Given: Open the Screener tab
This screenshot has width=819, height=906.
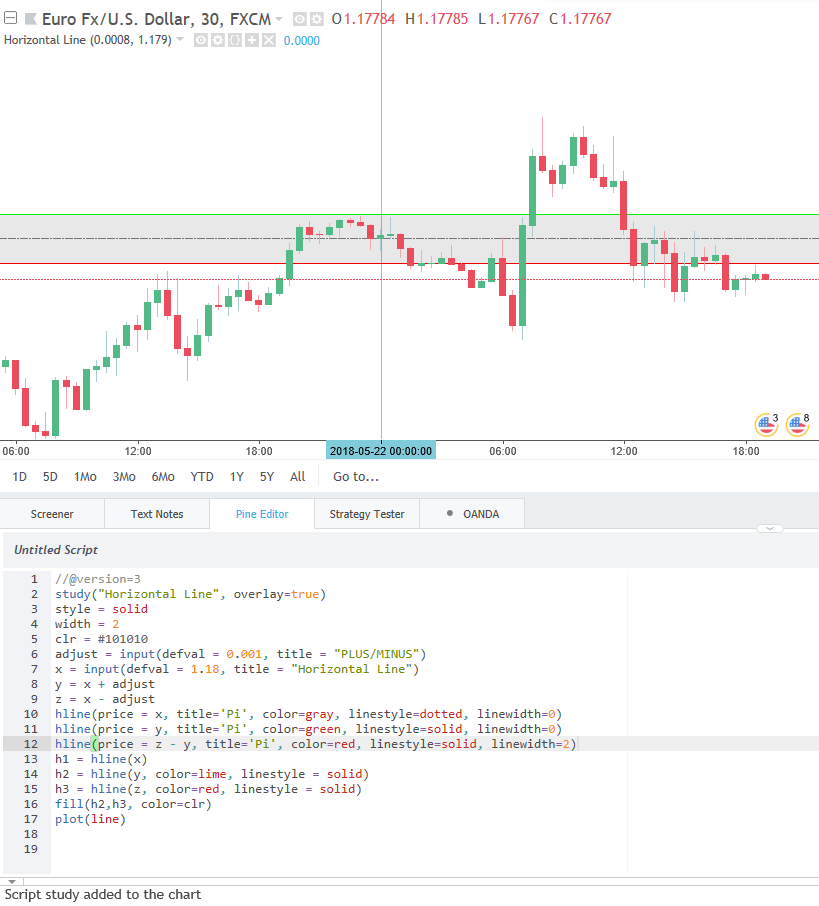Looking at the screenshot, I should click(52, 514).
